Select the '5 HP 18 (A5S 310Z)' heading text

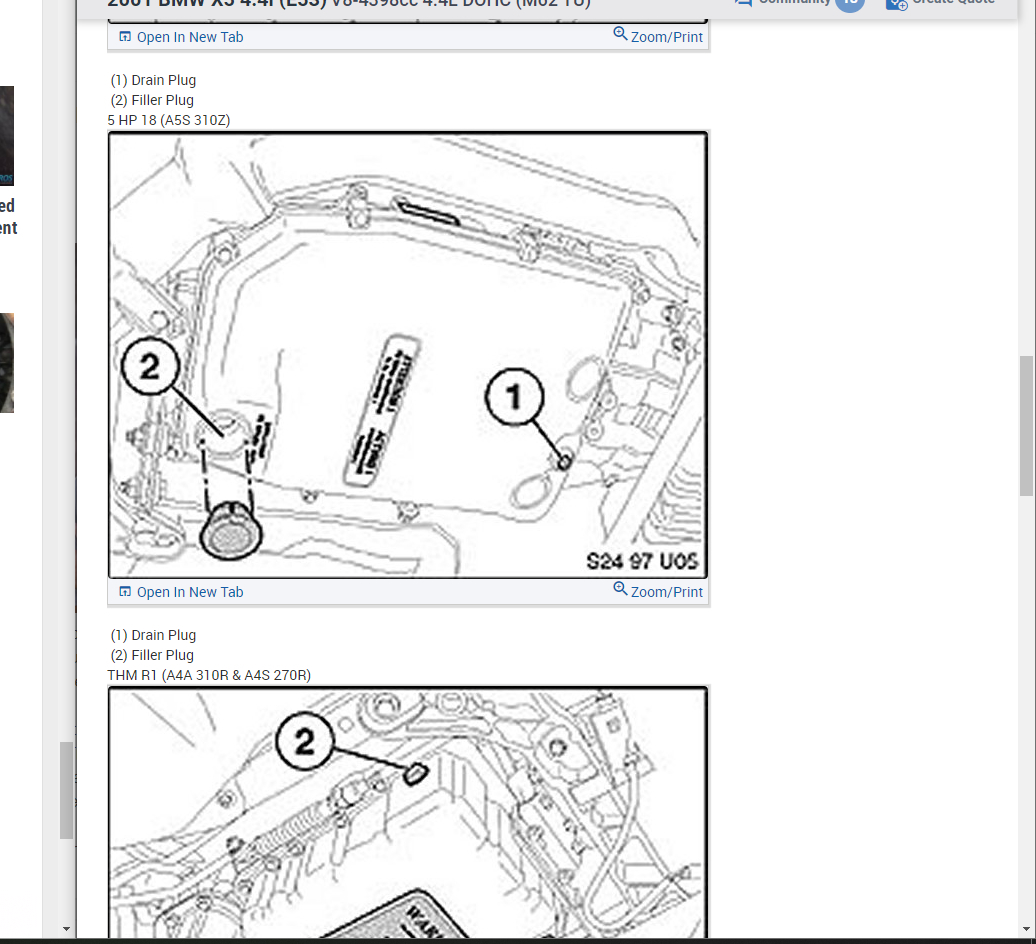pyautogui.click(x=168, y=120)
